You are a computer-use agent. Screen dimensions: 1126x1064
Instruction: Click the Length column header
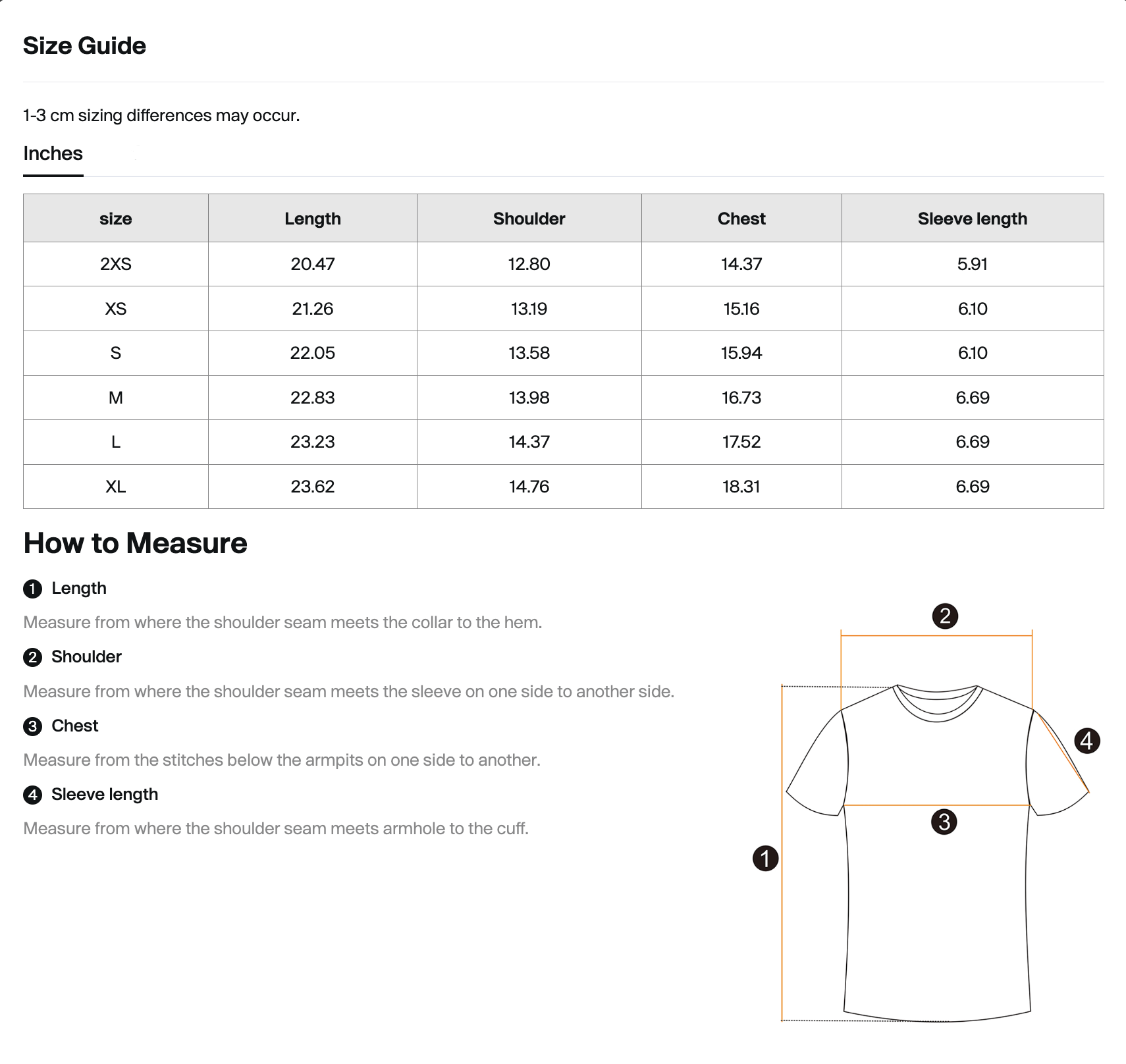click(x=313, y=219)
